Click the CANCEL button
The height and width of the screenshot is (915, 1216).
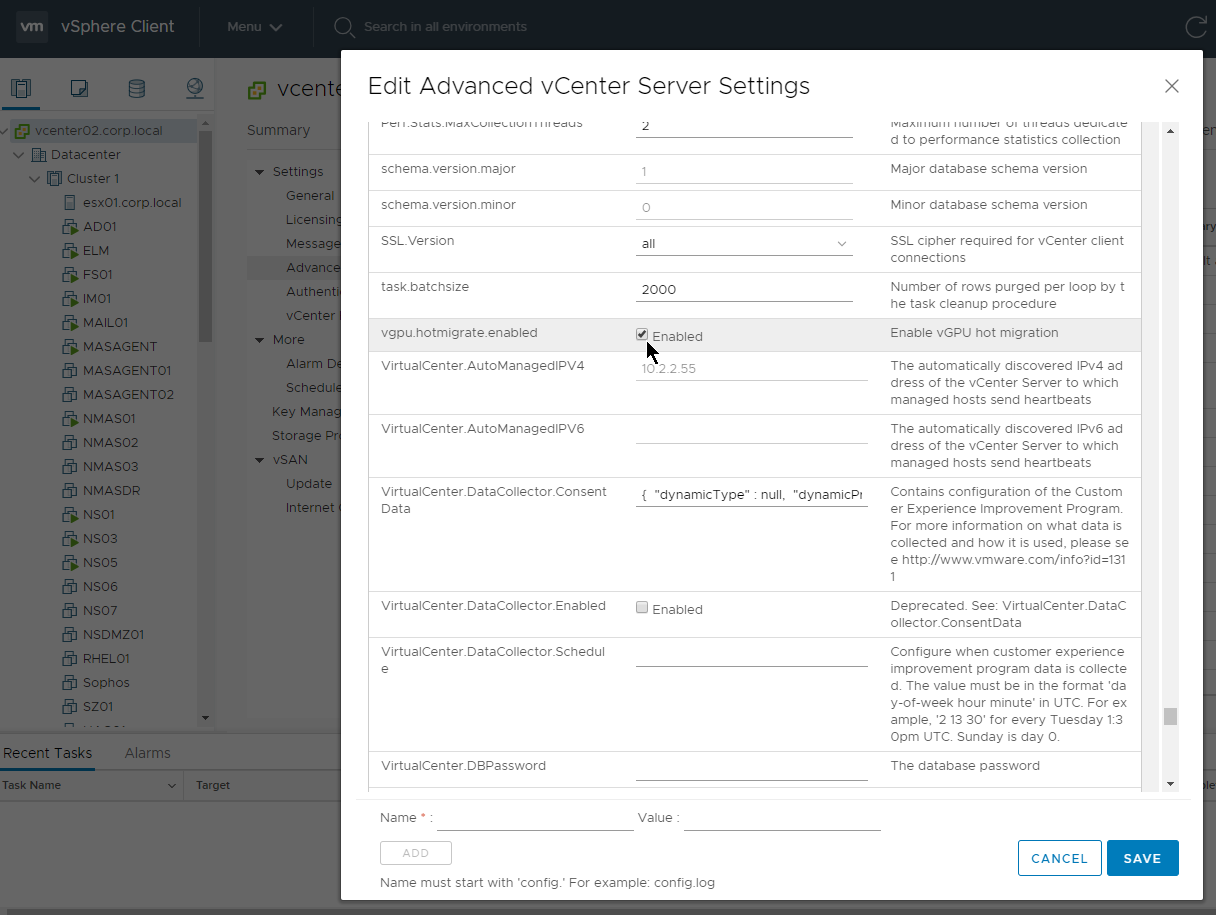click(x=1059, y=858)
